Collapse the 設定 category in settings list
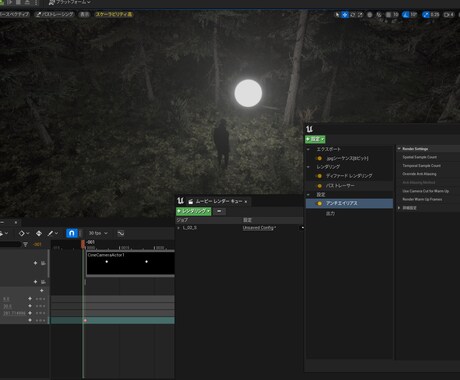 pos(308,194)
